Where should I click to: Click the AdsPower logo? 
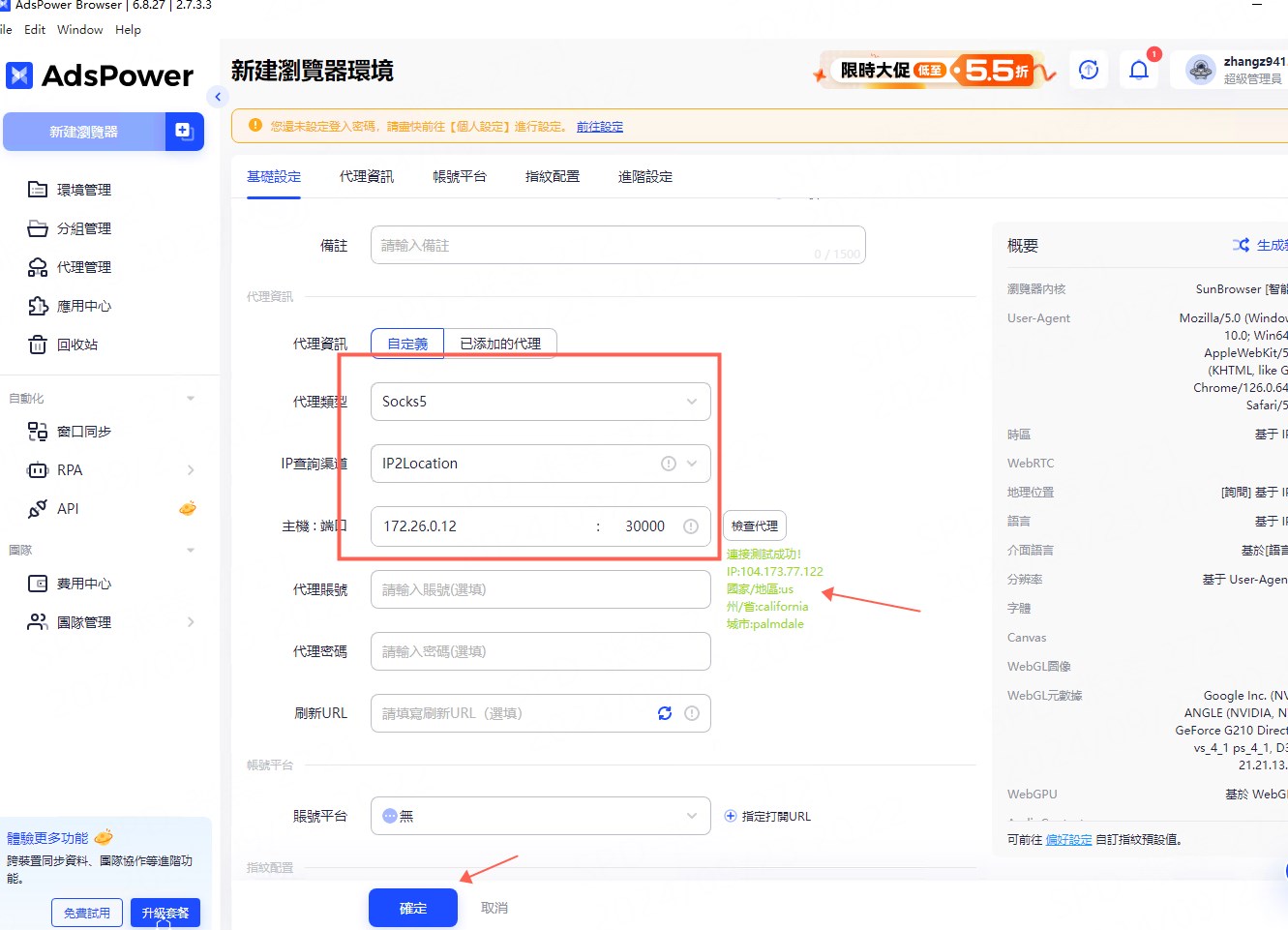(x=100, y=75)
